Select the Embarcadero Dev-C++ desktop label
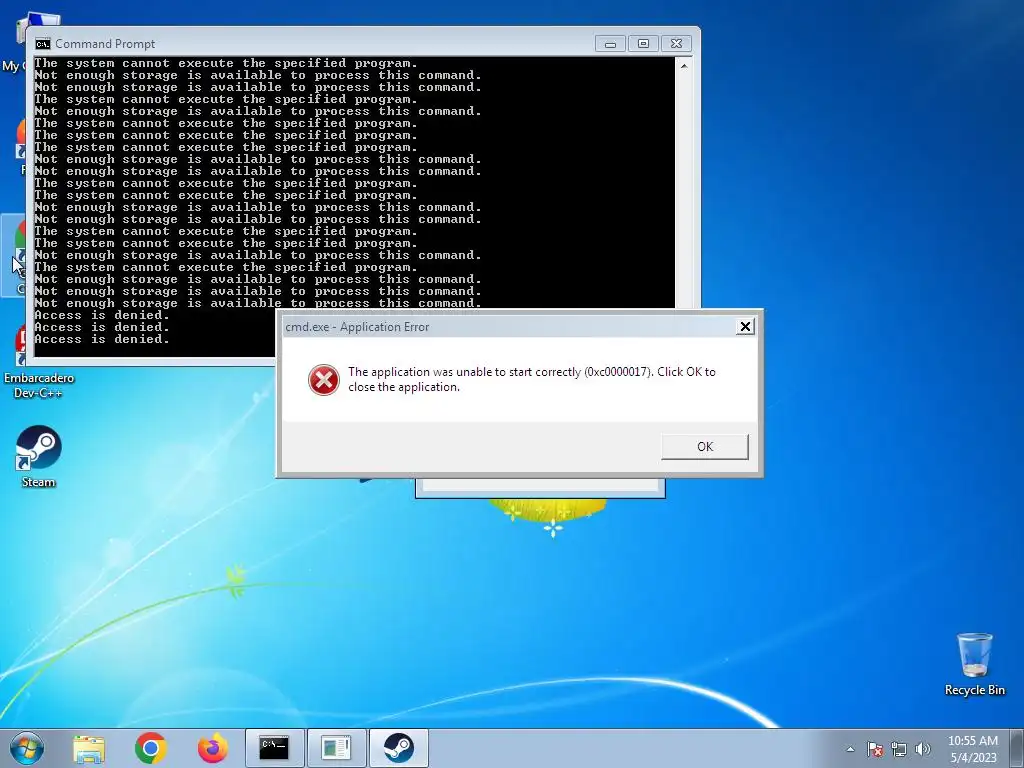Screen dimensions: 1024x768 (39, 385)
